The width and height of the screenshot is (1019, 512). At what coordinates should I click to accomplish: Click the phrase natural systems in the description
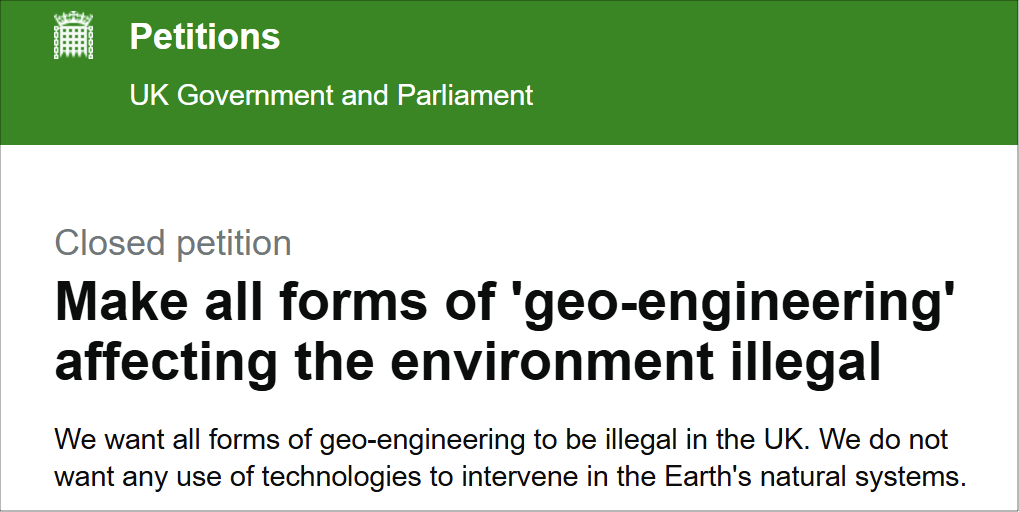[870, 475]
